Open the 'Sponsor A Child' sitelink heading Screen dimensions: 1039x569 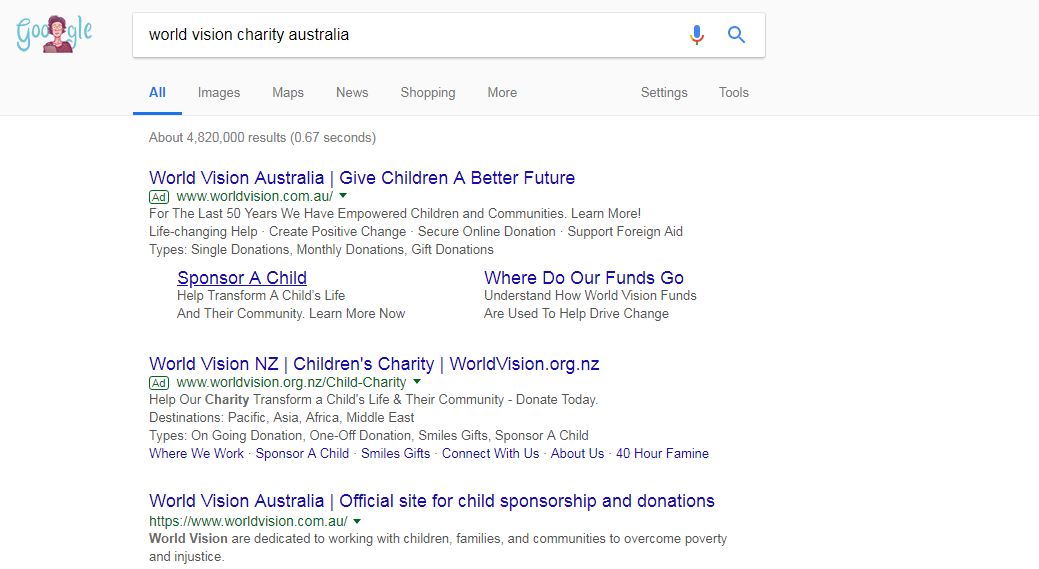(x=242, y=278)
